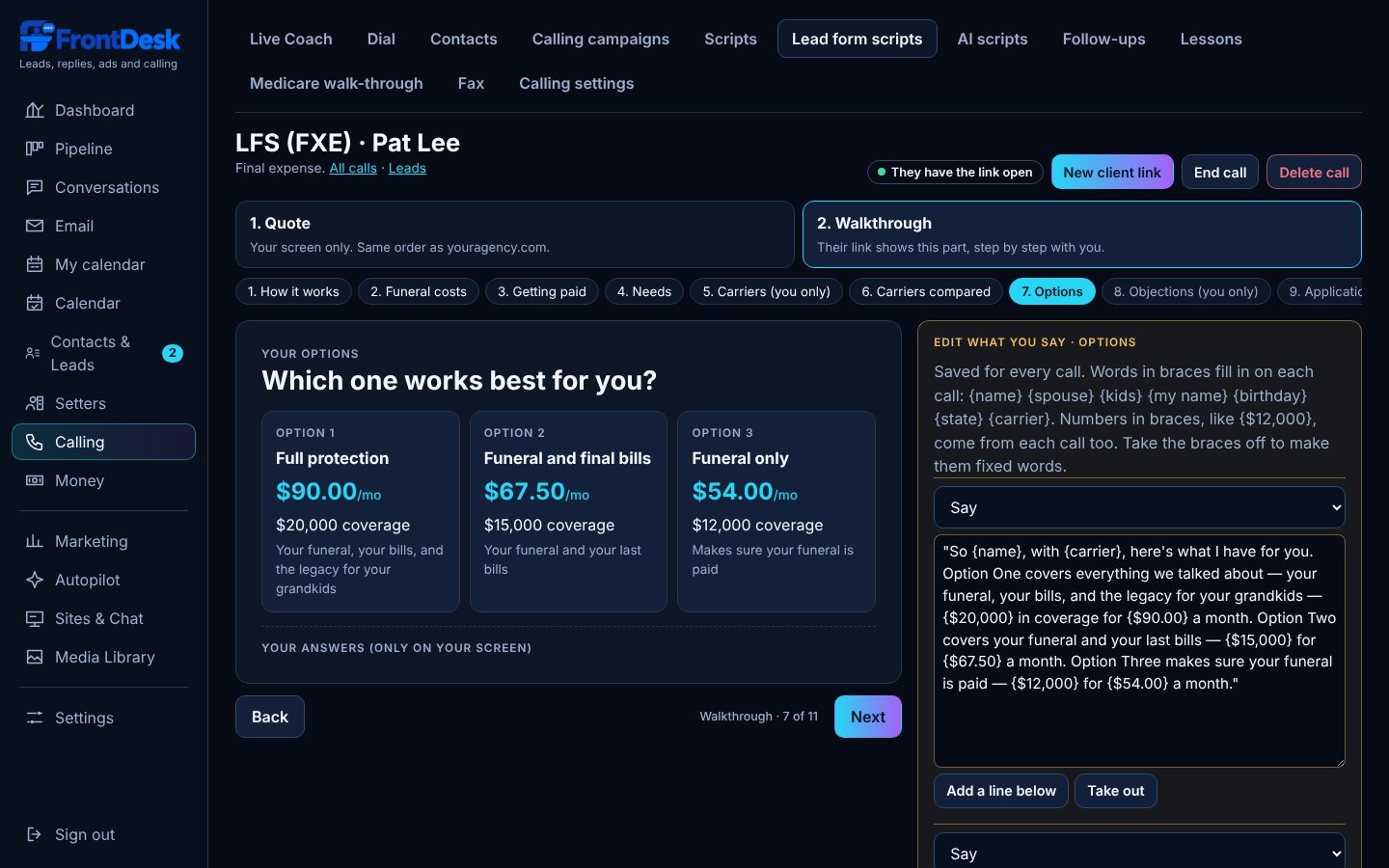
Task: Jump to step 6. Carriers compared
Action: (x=926, y=291)
